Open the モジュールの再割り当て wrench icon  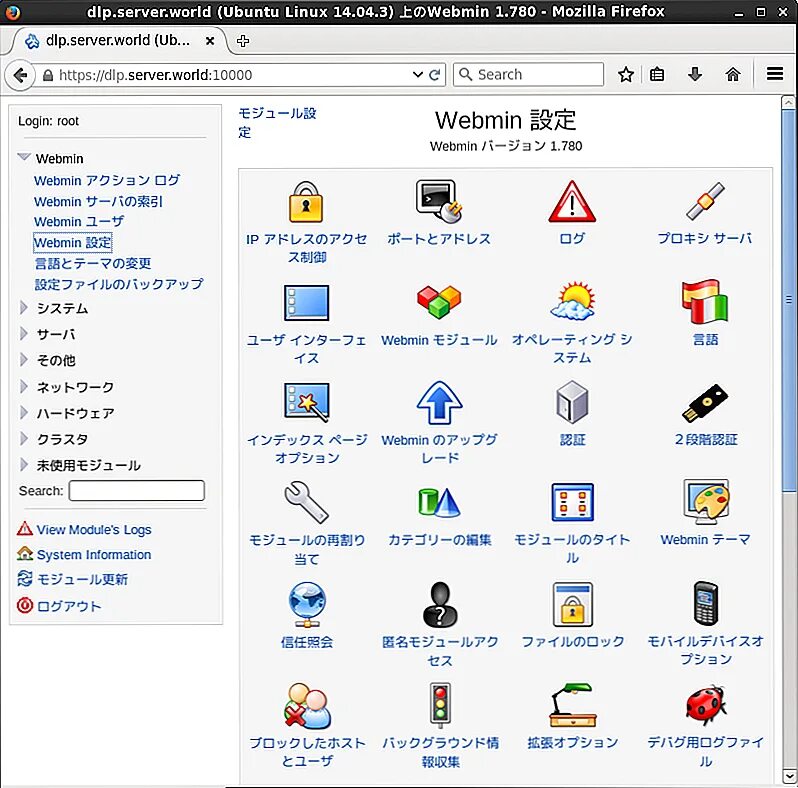pos(306,502)
